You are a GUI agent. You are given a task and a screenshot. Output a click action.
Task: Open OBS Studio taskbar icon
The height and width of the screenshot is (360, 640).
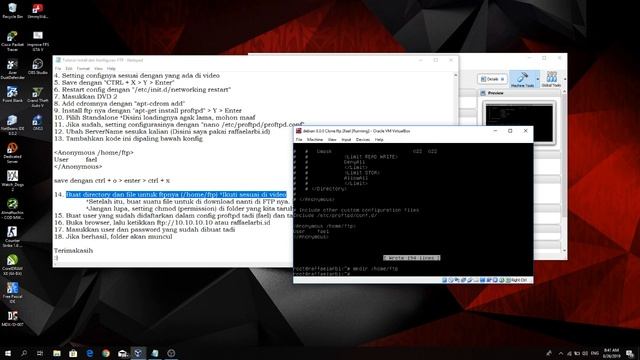coord(171,353)
